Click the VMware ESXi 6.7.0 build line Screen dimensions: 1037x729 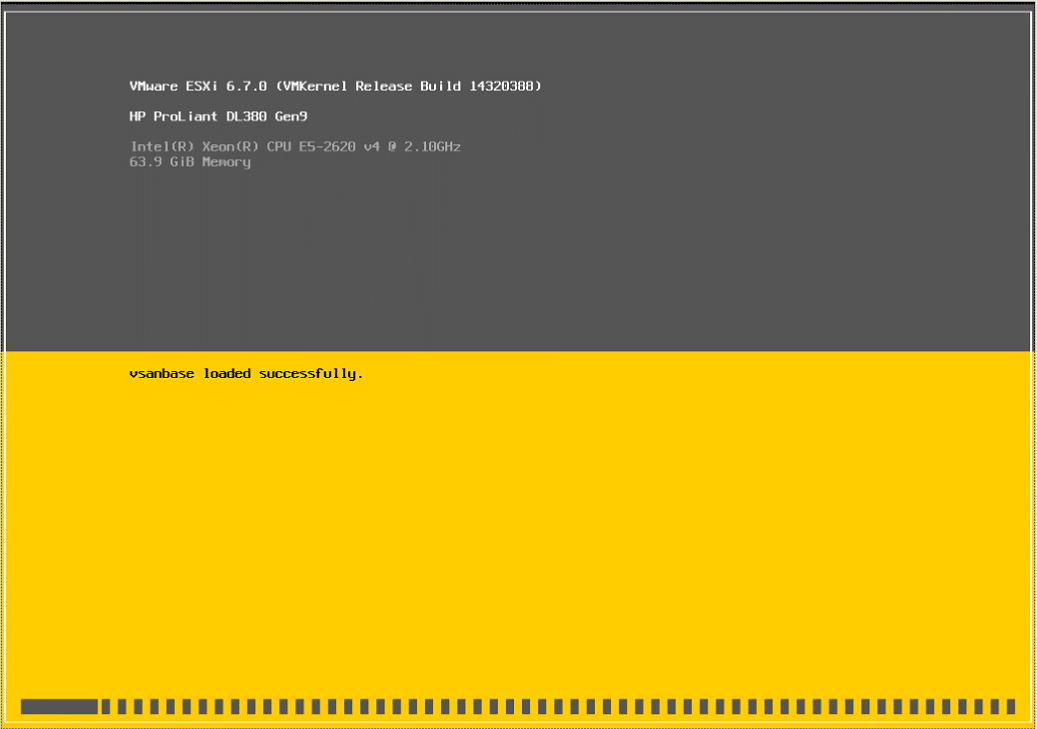tap(335, 86)
